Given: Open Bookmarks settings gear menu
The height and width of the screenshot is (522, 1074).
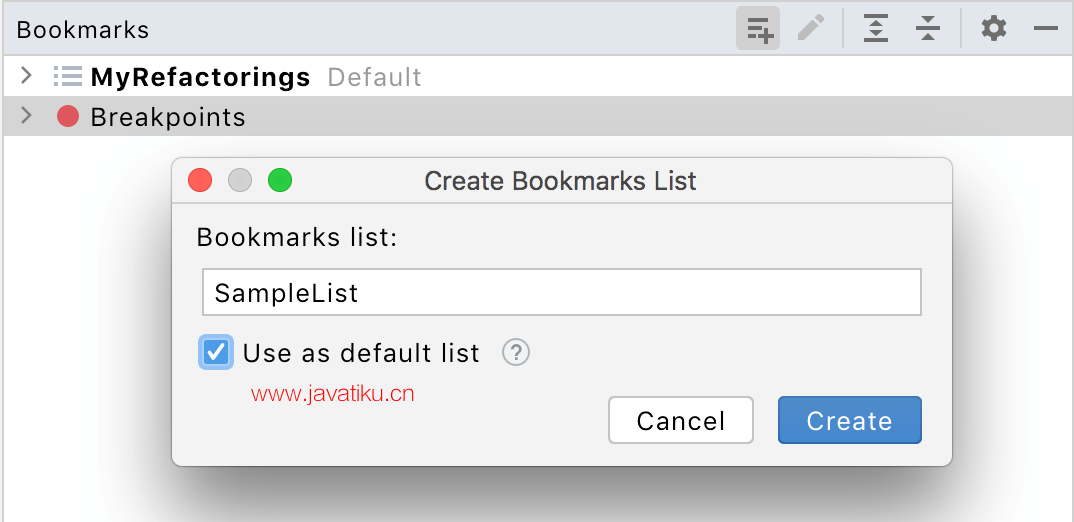Looking at the screenshot, I should [x=993, y=29].
